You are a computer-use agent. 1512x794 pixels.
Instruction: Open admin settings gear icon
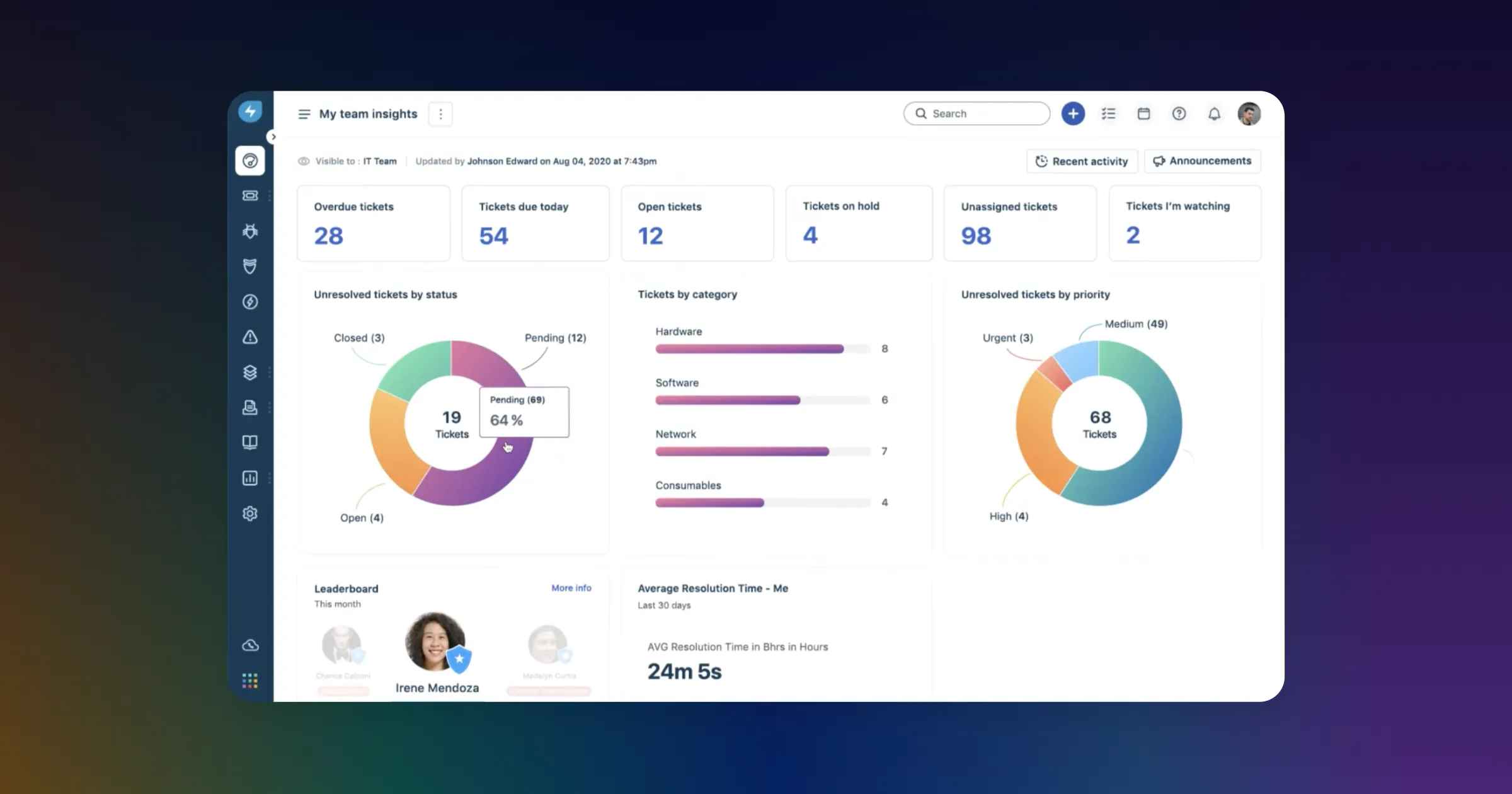[x=250, y=514]
